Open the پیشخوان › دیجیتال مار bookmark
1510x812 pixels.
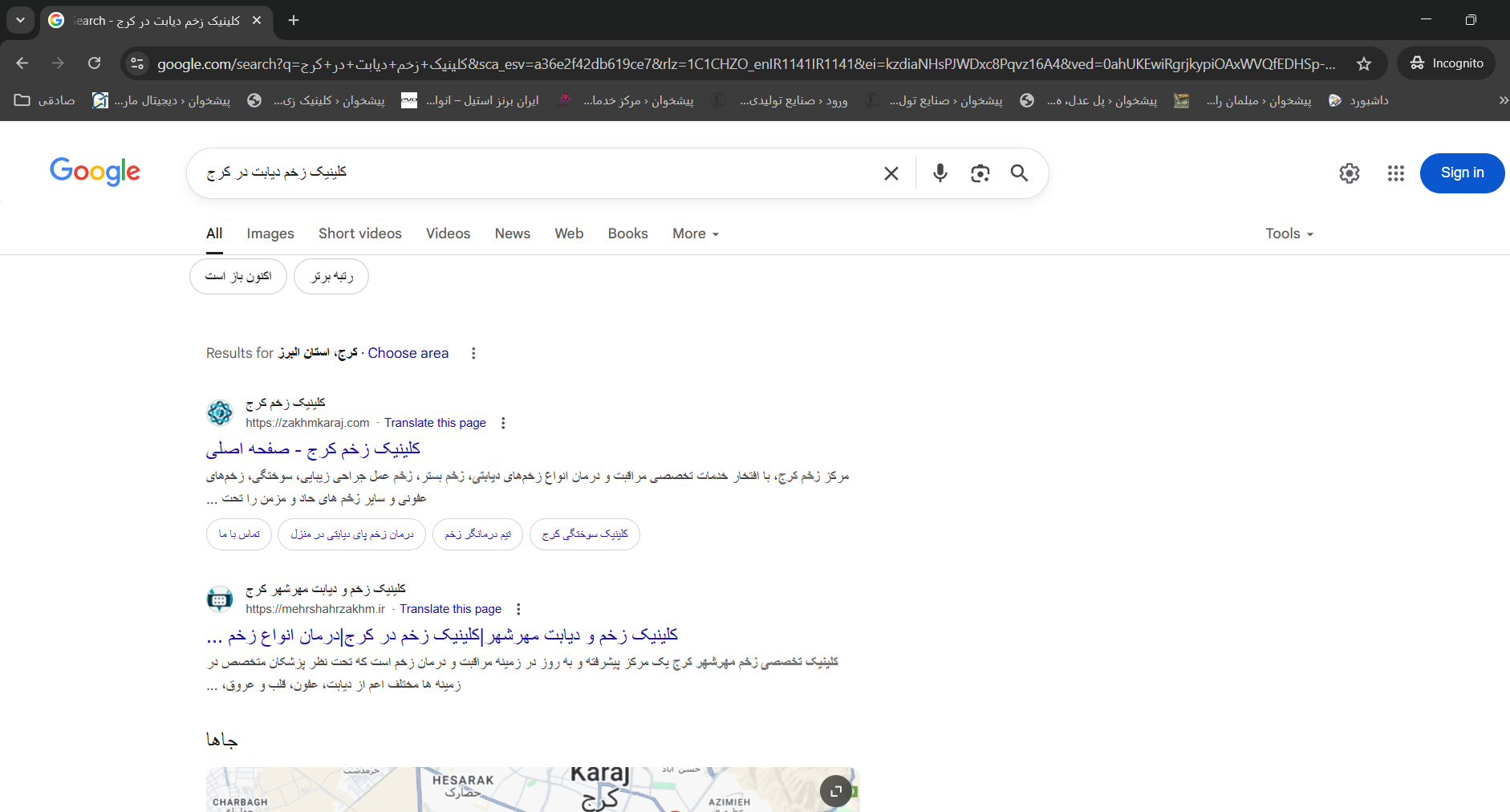(x=161, y=100)
